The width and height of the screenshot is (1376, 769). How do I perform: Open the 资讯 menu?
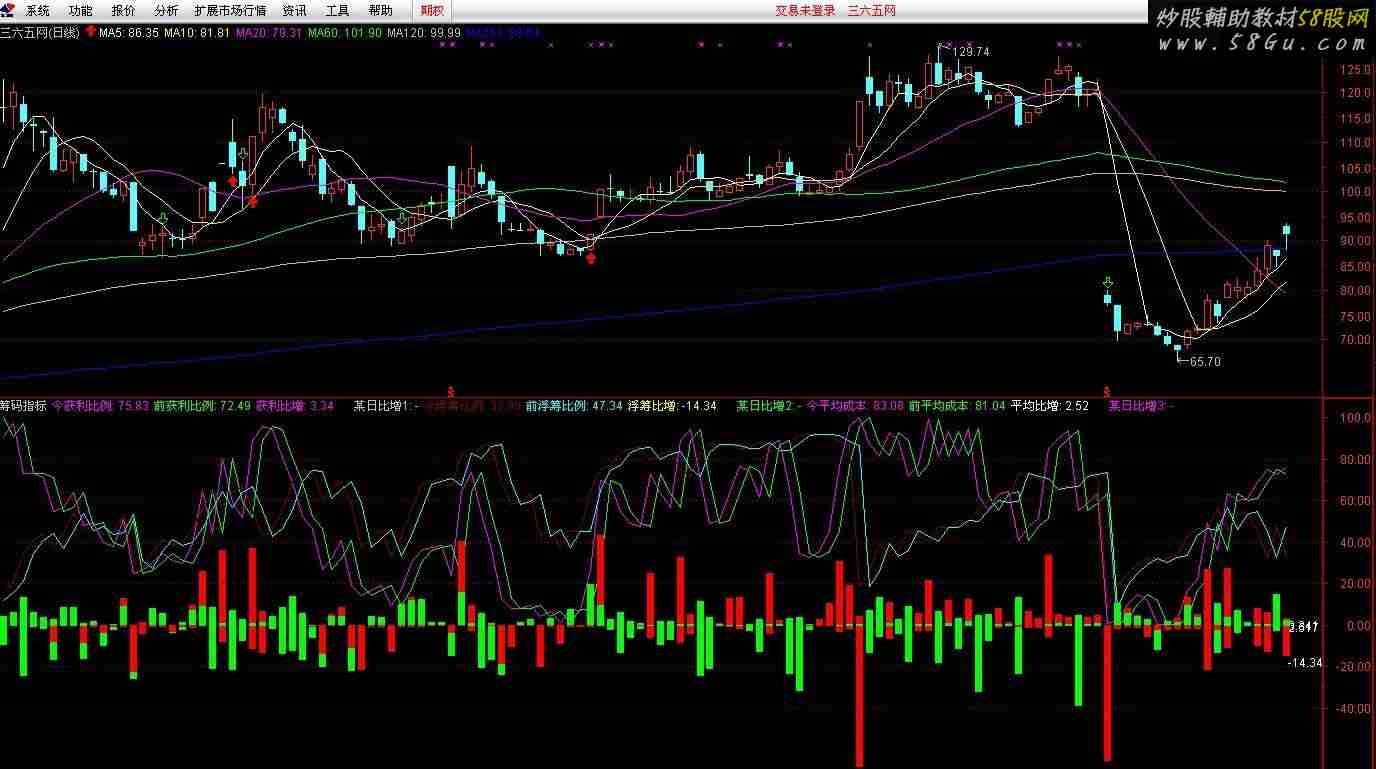point(294,11)
